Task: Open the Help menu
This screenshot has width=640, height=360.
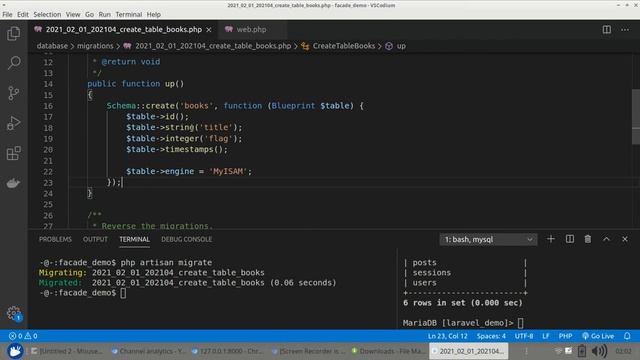Action: [153, 14]
